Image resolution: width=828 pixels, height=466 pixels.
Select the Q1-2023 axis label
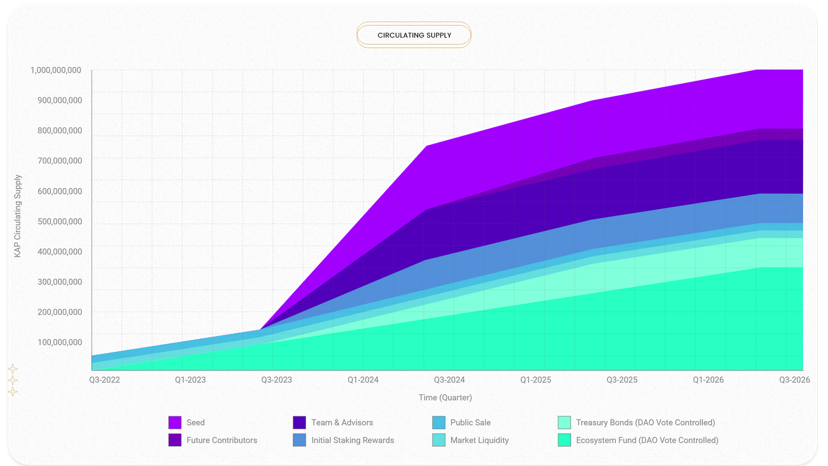[191, 380]
